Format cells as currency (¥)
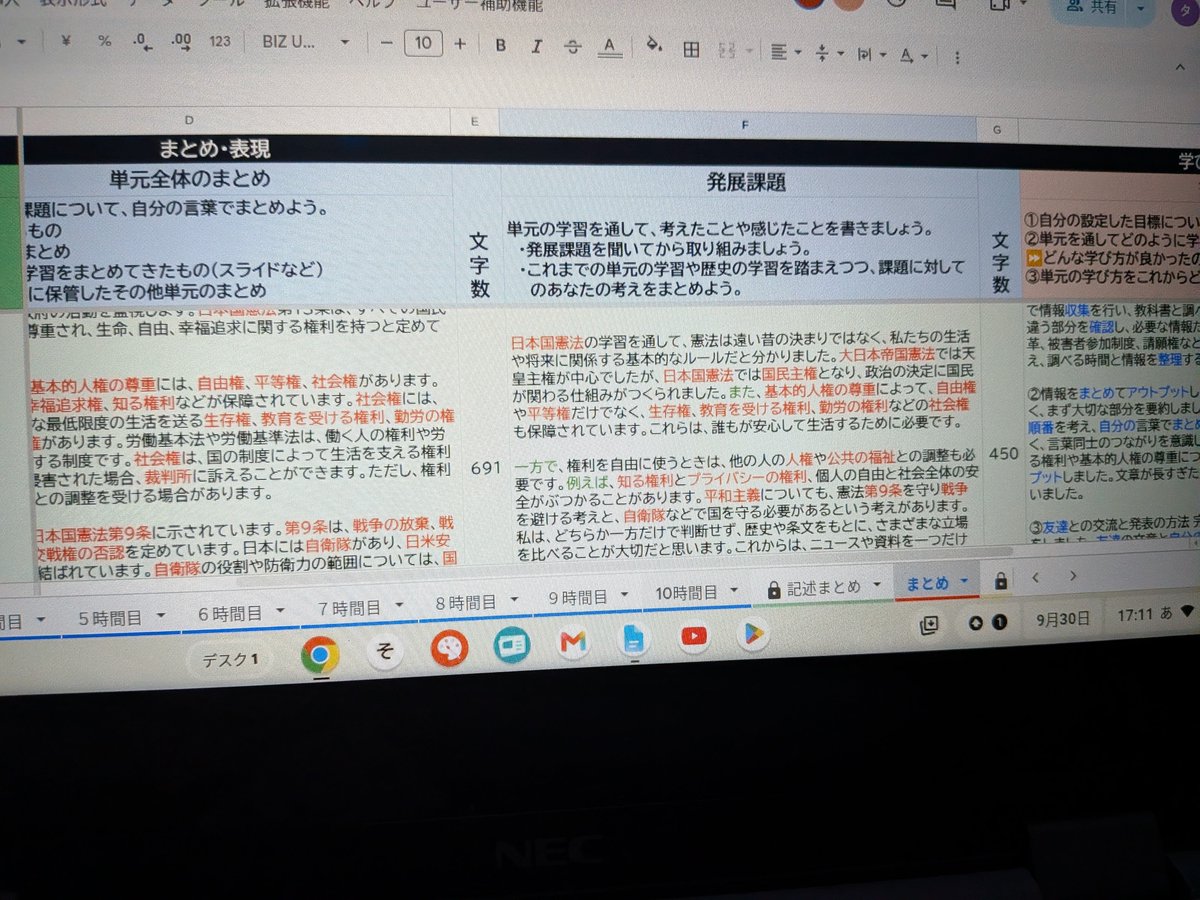Viewport: 1200px width, 900px height. tap(66, 42)
